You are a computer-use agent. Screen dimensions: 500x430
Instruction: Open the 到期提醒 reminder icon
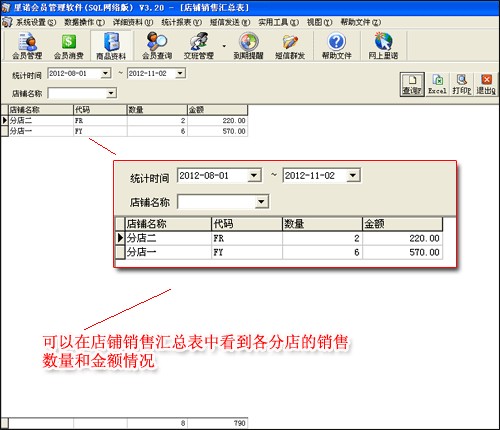[248, 46]
